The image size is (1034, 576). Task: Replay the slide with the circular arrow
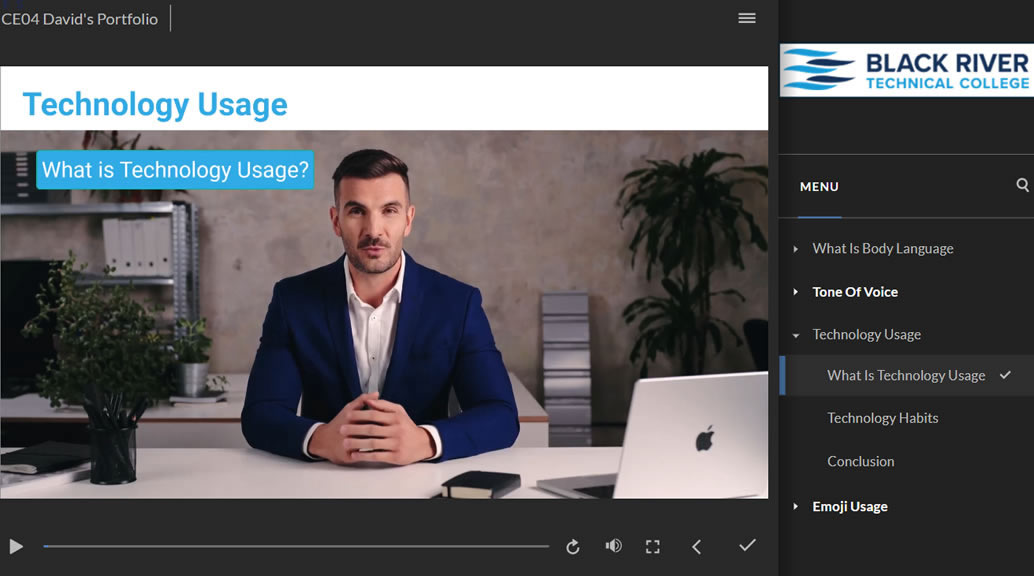click(572, 546)
